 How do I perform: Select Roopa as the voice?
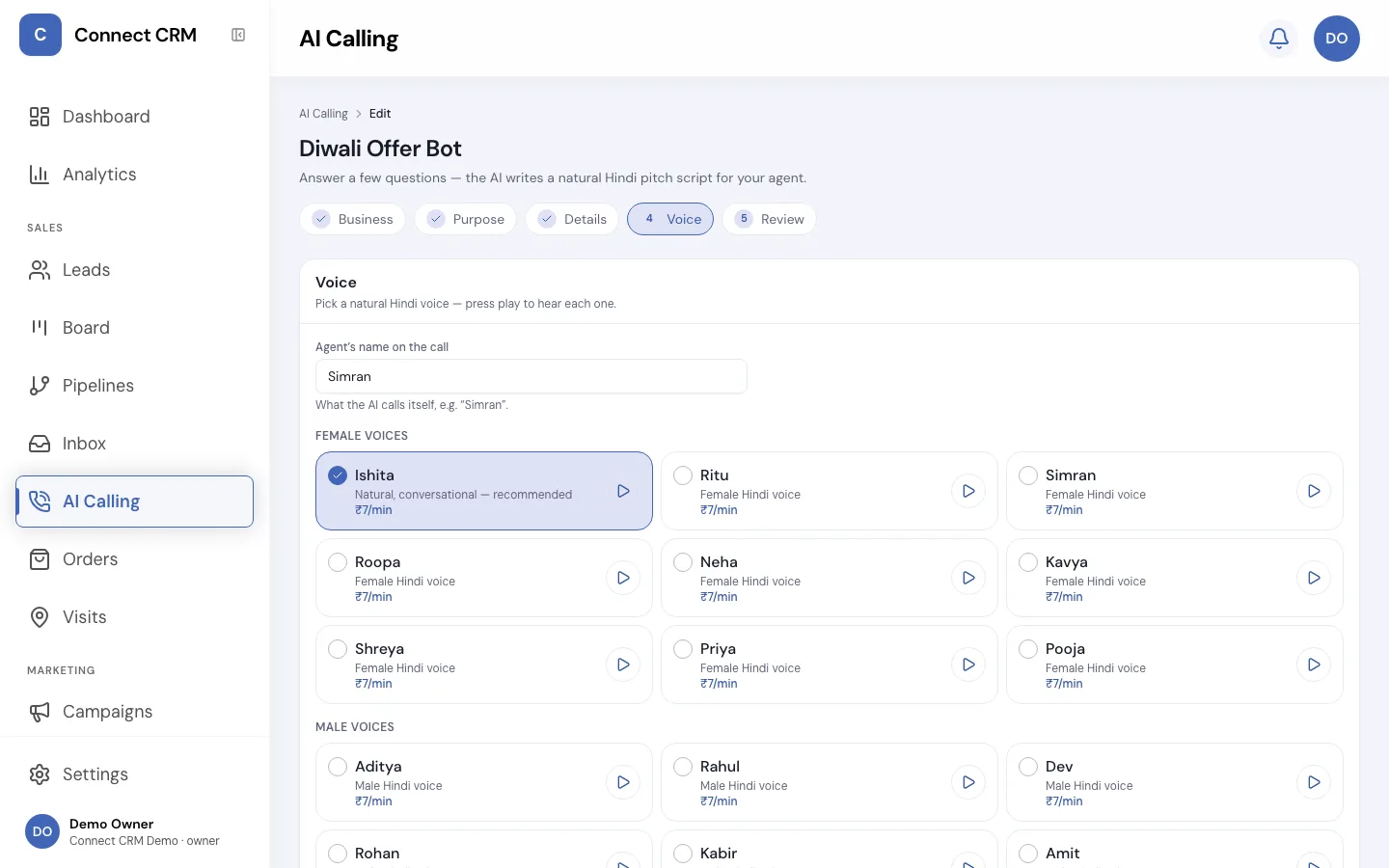(x=338, y=562)
